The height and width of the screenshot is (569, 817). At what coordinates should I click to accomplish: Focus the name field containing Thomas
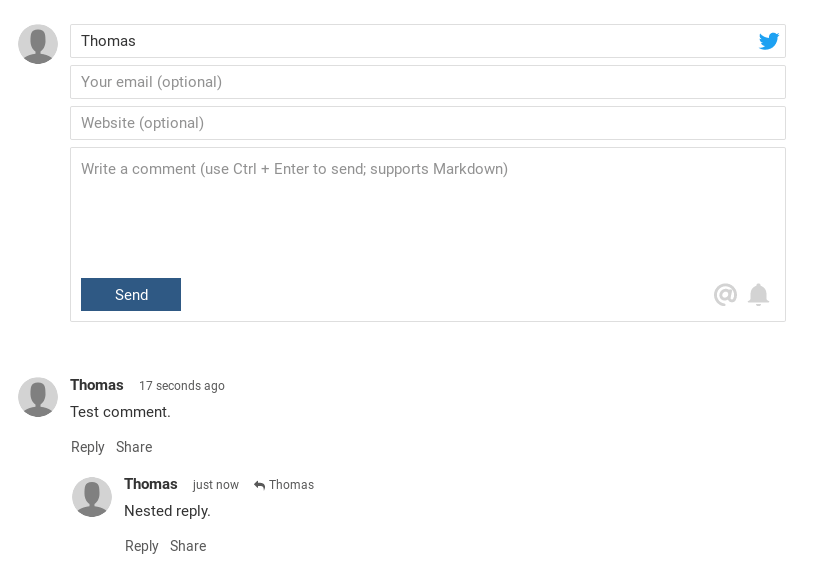tap(410, 41)
